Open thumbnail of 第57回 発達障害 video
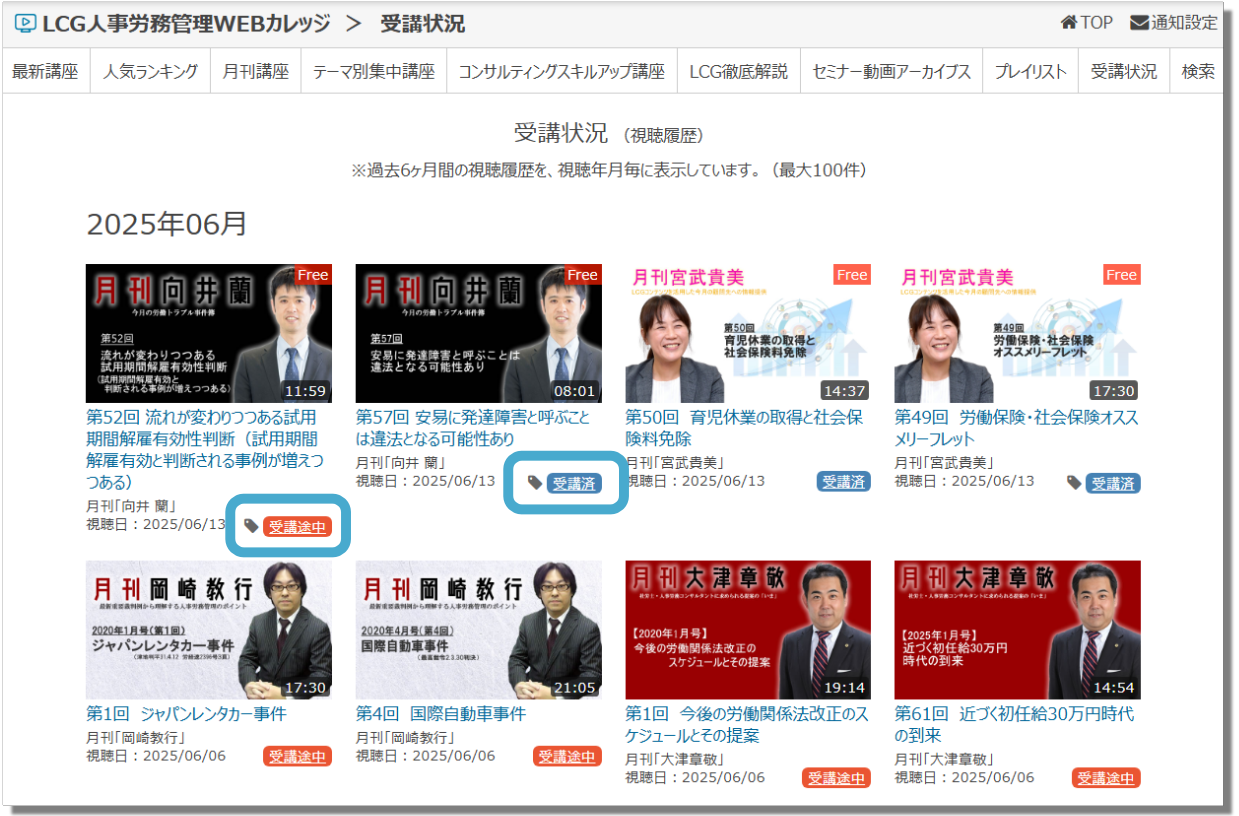Screen dimensions: 1239x816 pyautogui.click(x=479, y=333)
